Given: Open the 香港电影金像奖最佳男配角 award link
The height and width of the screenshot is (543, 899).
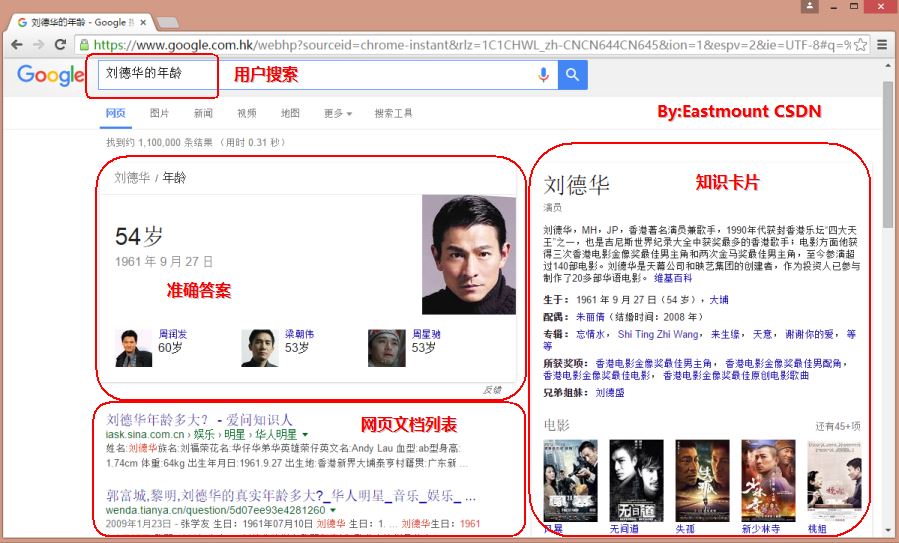Looking at the screenshot, I should 783,364.
